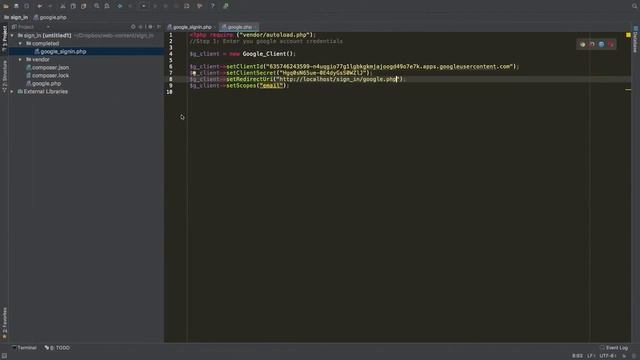The height and width of the screenshot is (360, 640).
Task: Select the completed folder row
Action: 87,43
